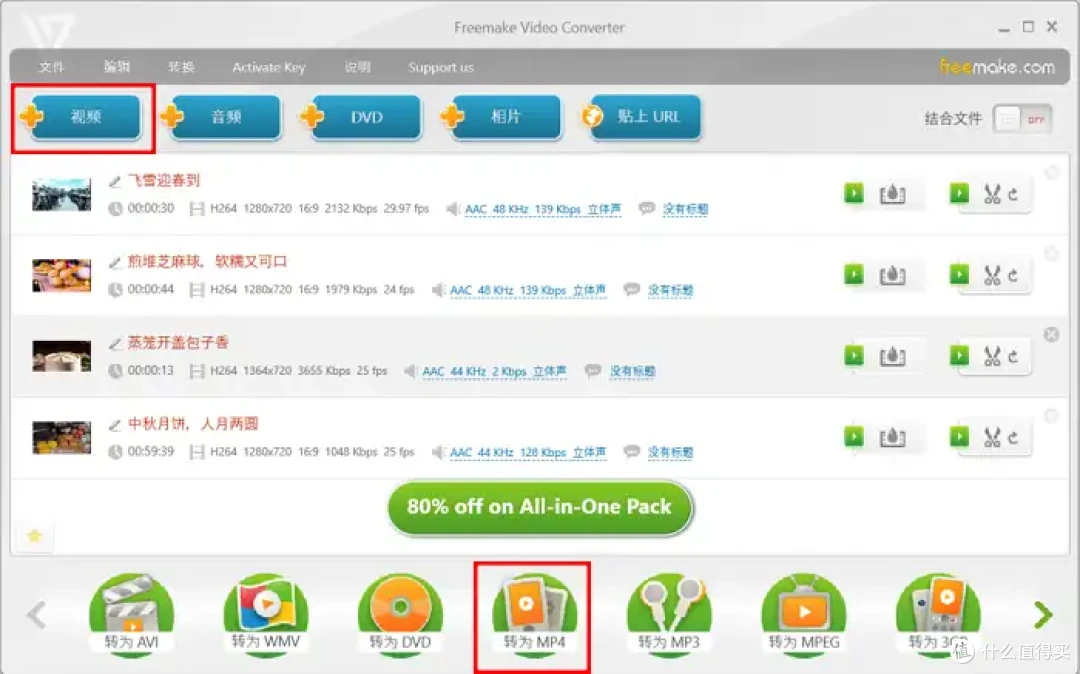Viewport: 1080px width, 674px height.
Task: Choose 转为 MP3 output format
Action: 669,615
